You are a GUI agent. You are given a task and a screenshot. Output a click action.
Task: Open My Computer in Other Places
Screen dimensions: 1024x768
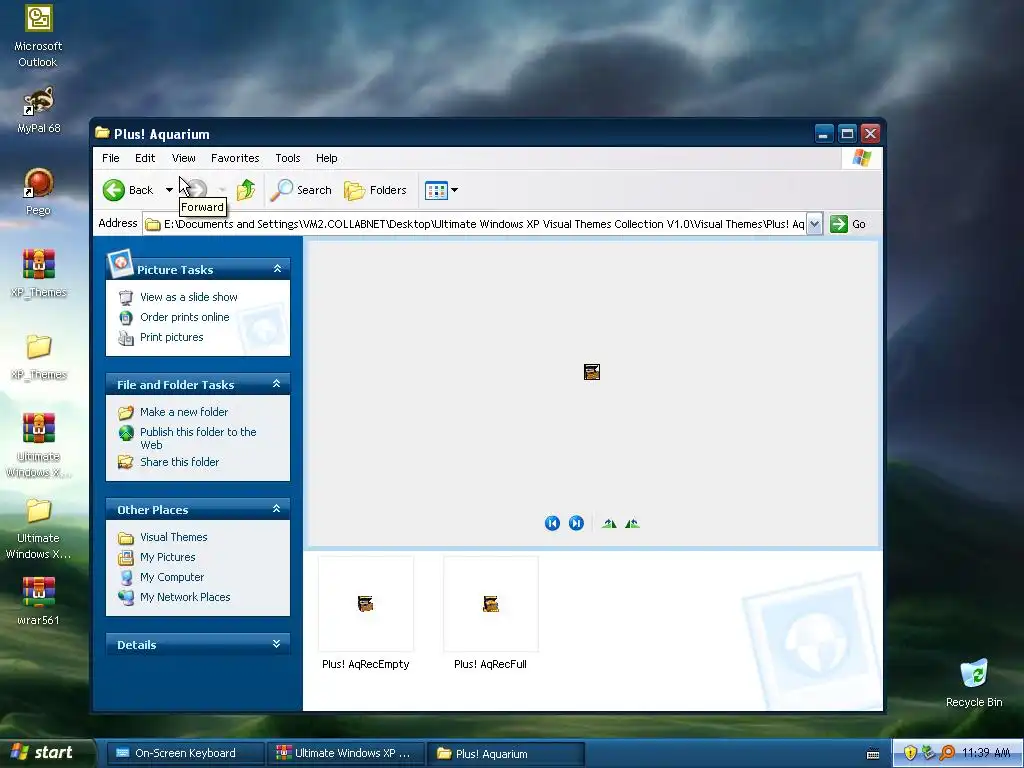(x=172, y=577)
